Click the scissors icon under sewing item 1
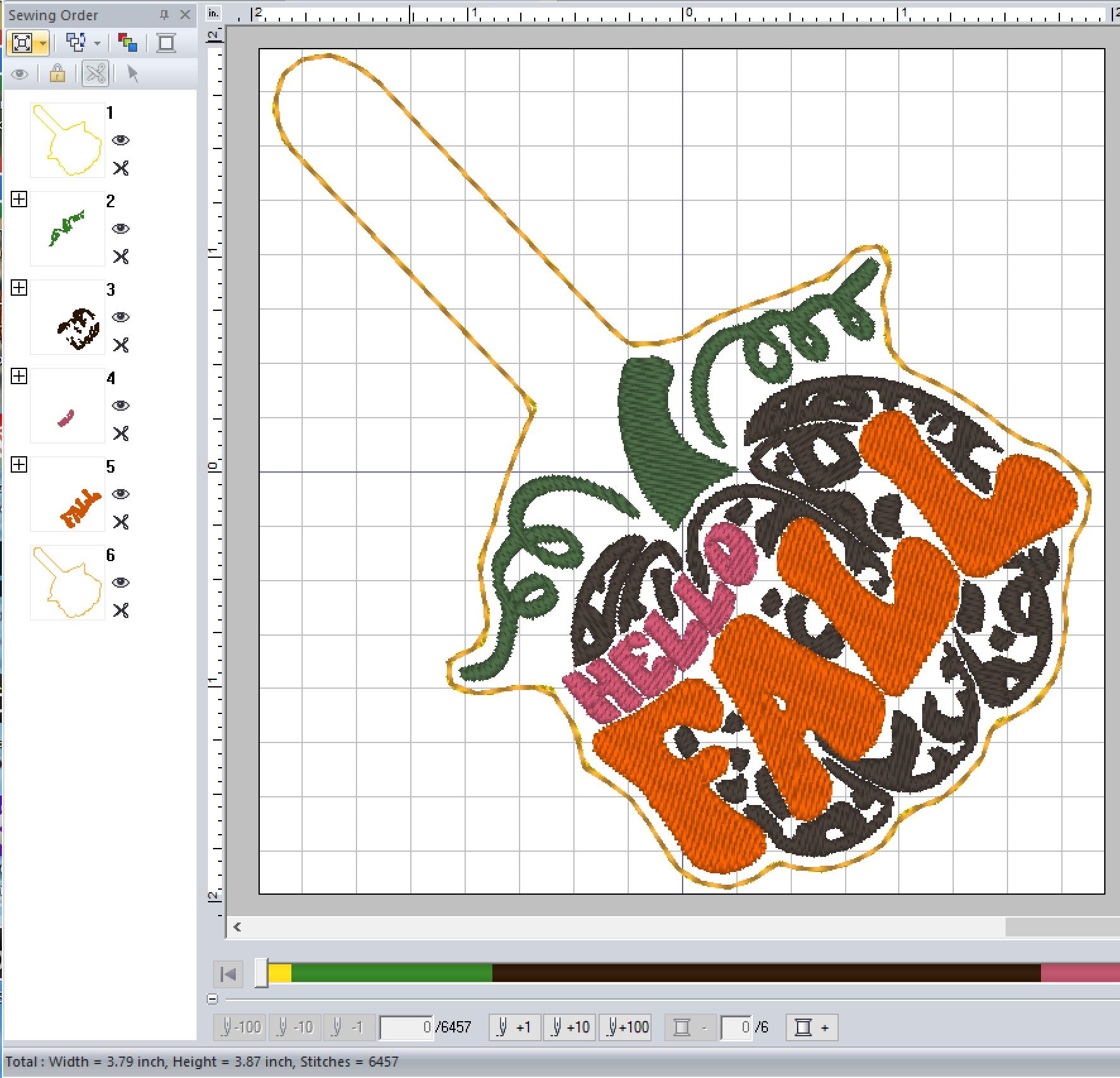Viewport: 1120px width, 1078px height. pyautogui.click(x=121, y=168)
